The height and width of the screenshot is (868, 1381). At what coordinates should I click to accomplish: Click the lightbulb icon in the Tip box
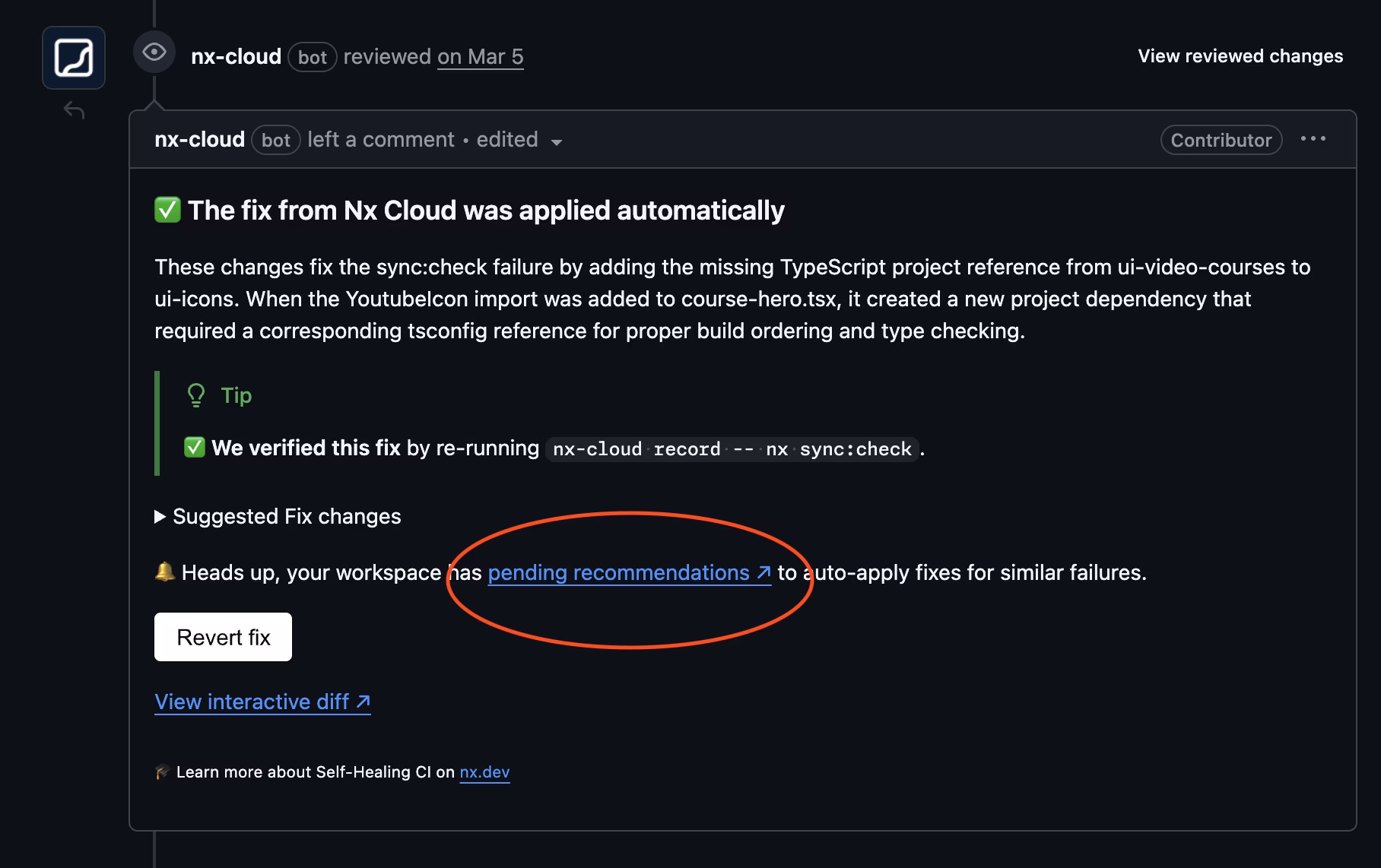tap(196, 394)
